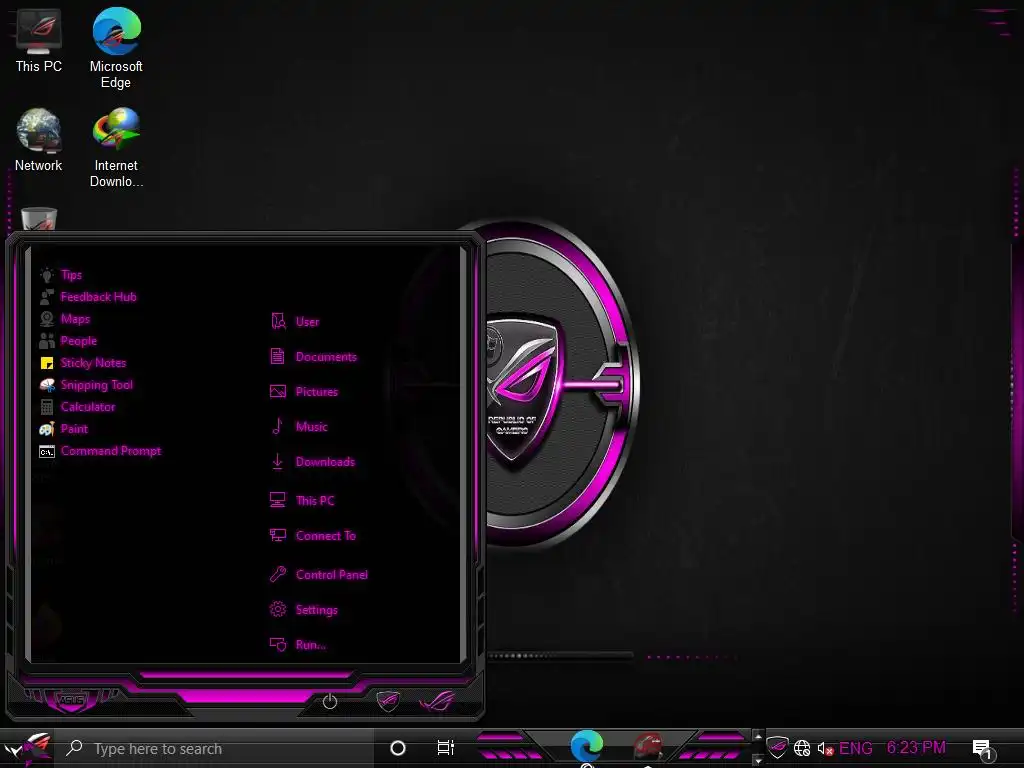Open Microsoft Edge from the taskbar
The image size is (1024, 768).
[x=586, y=746]
